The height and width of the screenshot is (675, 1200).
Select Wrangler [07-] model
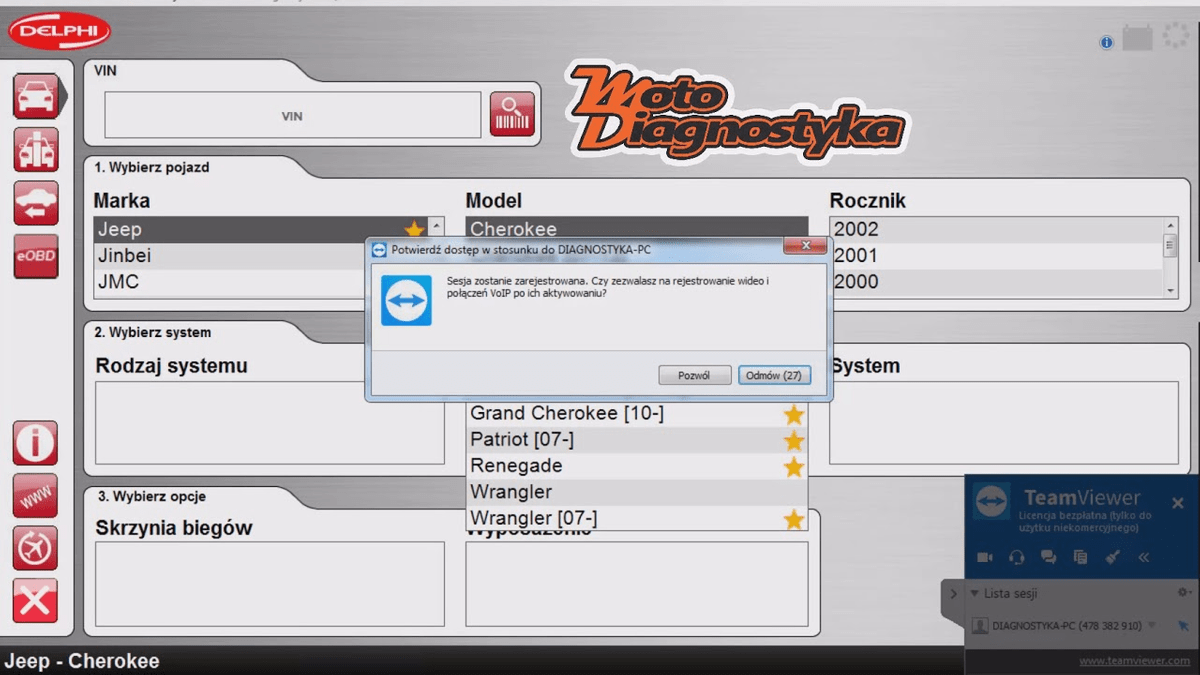pos(637,518)
